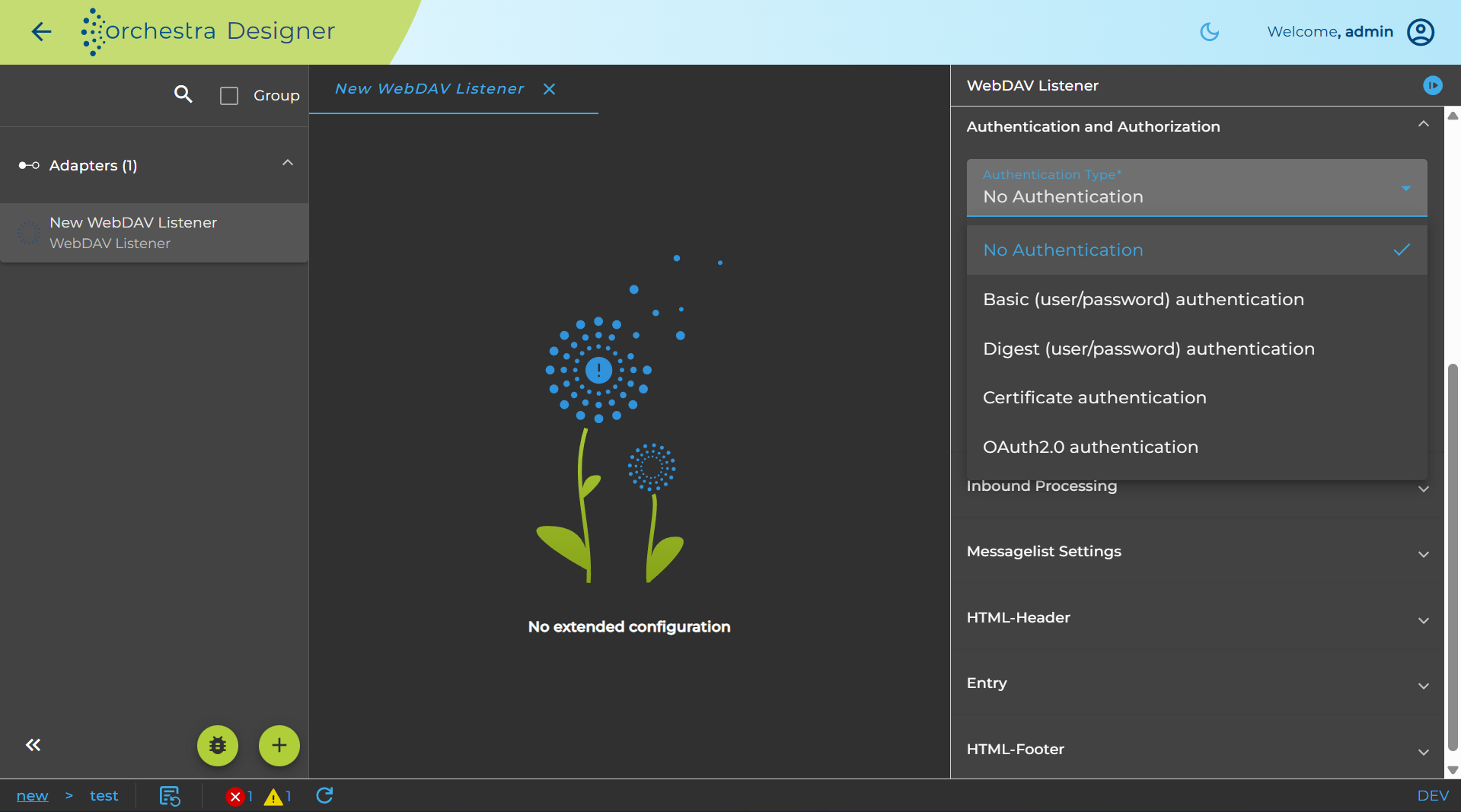This screenshot has width=1461, height=812.
Task: Select Digest (user/password) authentication option
Action: [1197, 349]
